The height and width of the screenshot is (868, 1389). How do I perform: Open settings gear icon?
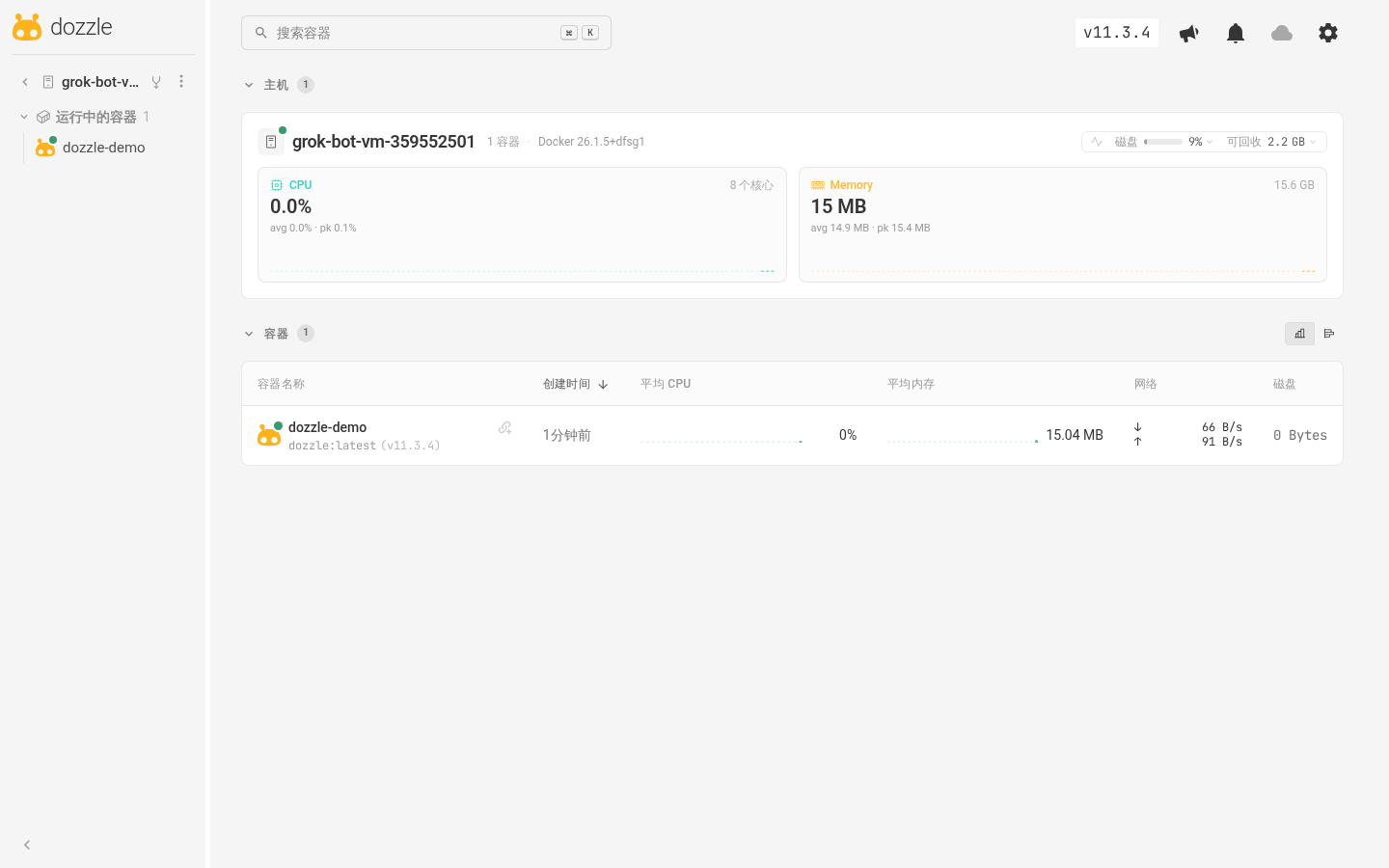1328,33
